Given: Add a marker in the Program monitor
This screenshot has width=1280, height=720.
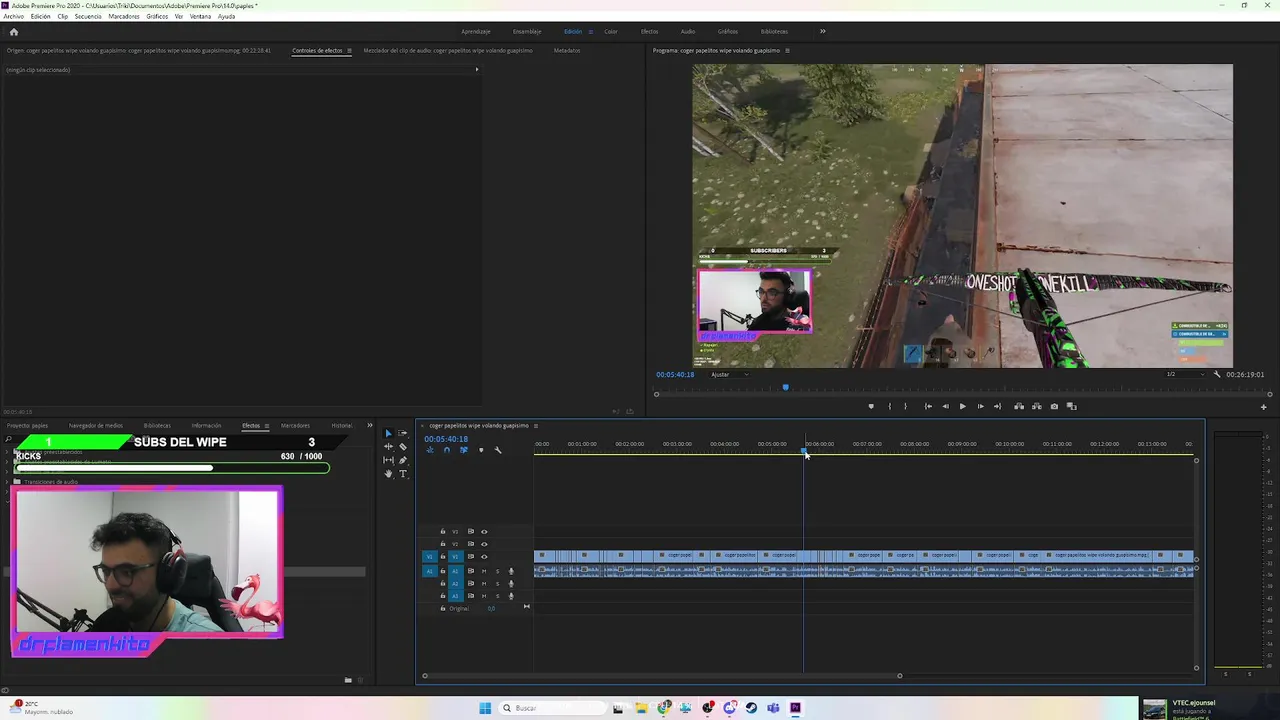Looking at the screenshot, I should click(x=871, y=406).
